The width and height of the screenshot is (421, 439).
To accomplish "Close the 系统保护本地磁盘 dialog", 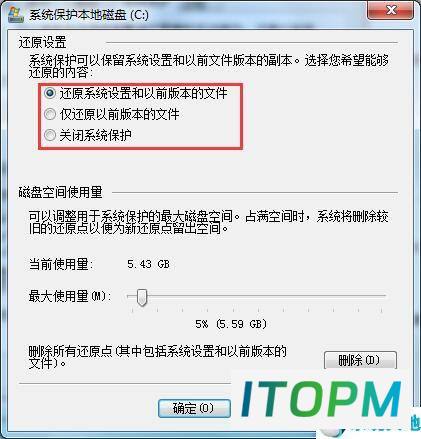I will click(391, 10).
